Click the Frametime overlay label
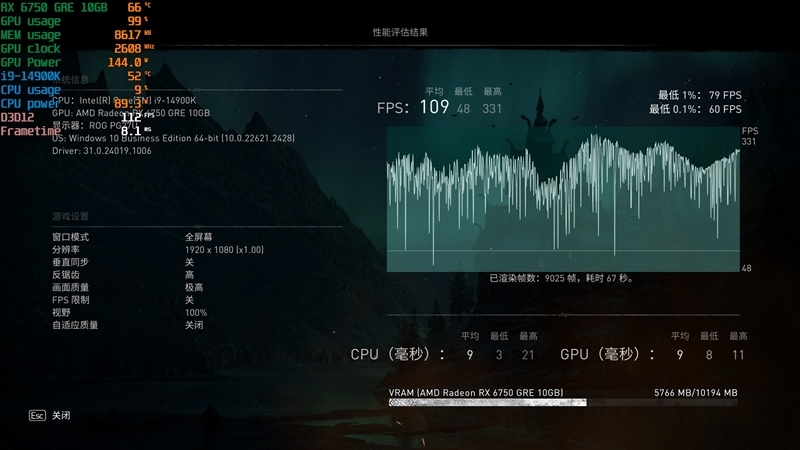The image size is (800, 450). (31, 132)
